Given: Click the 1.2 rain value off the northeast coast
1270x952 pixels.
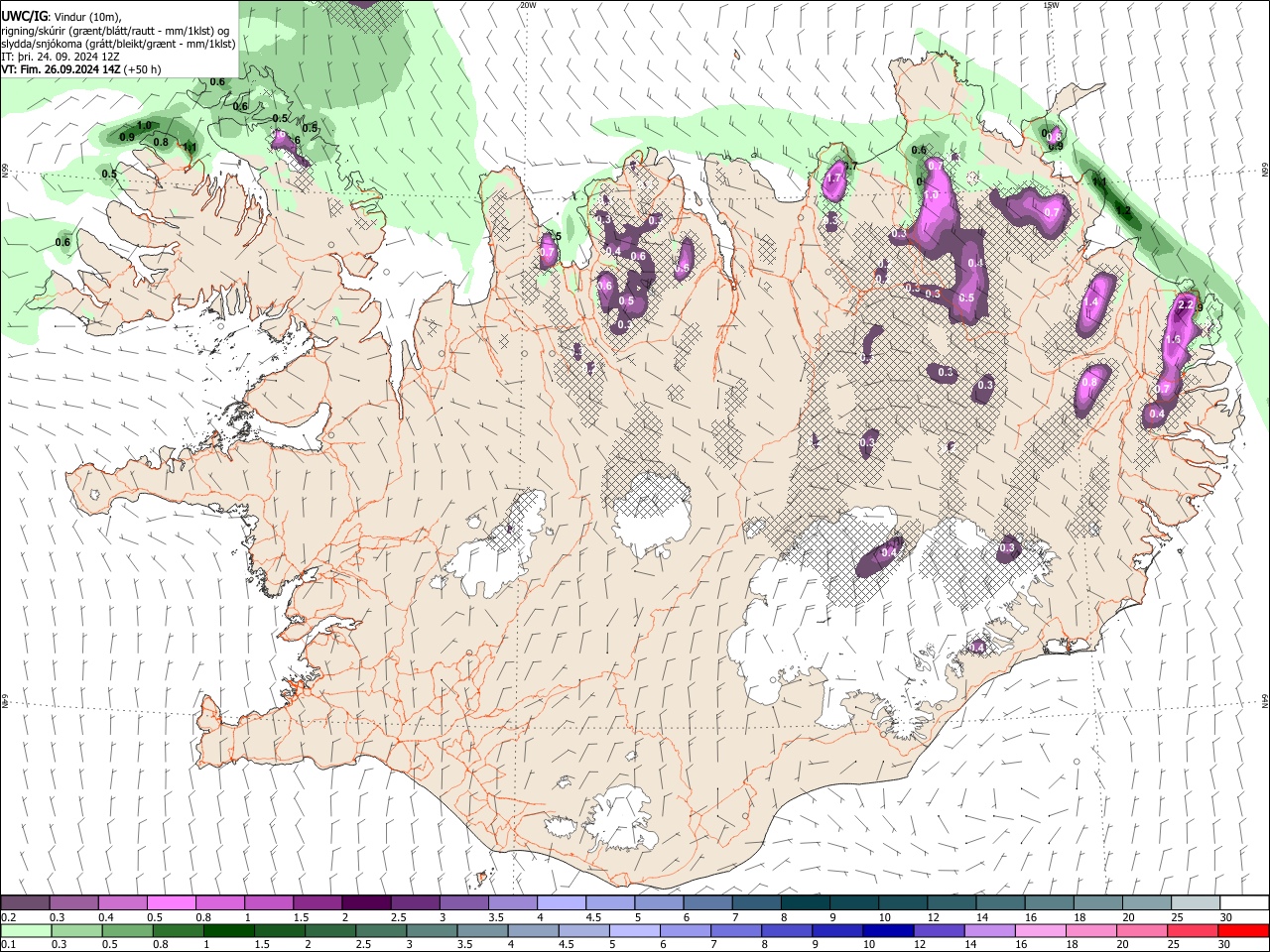Looking at the screenshot, I should [1123, 210].
